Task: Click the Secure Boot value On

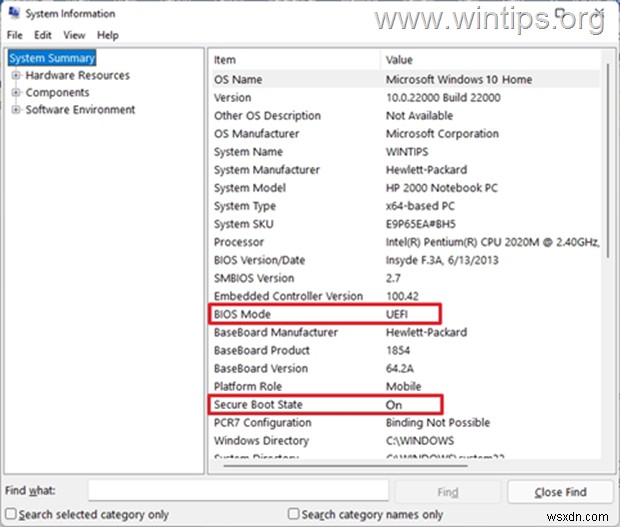Action: pyautogui.click(x=394, y=405)
